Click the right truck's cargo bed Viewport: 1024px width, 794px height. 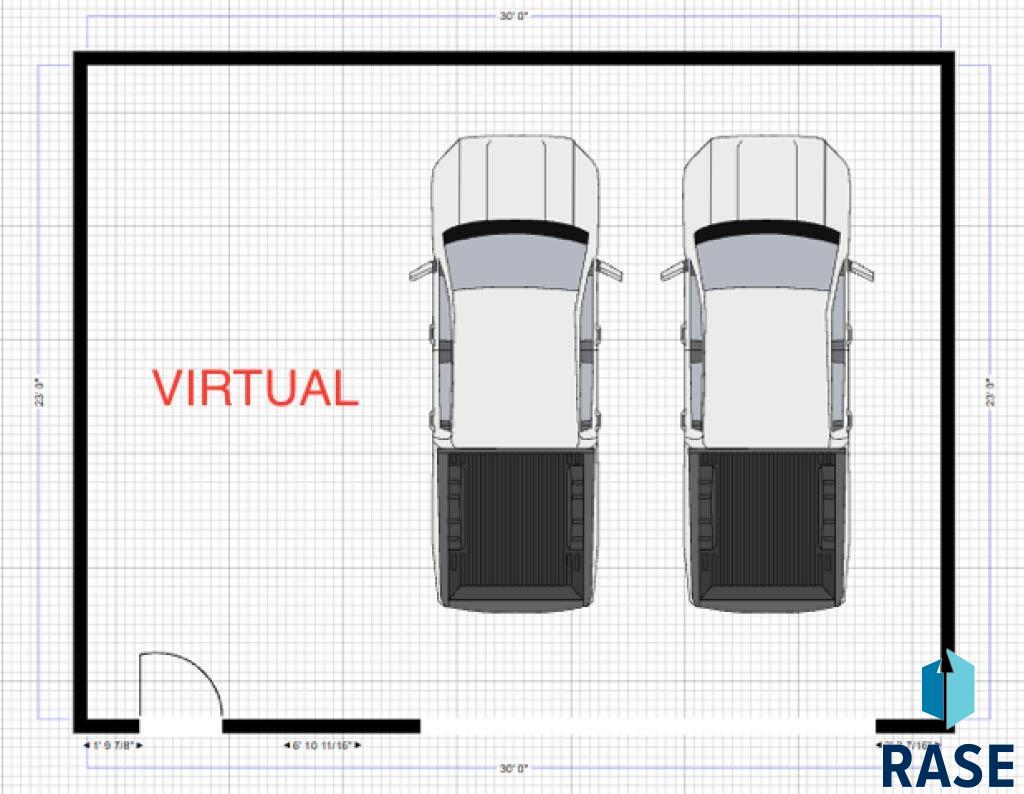[767, 528]
